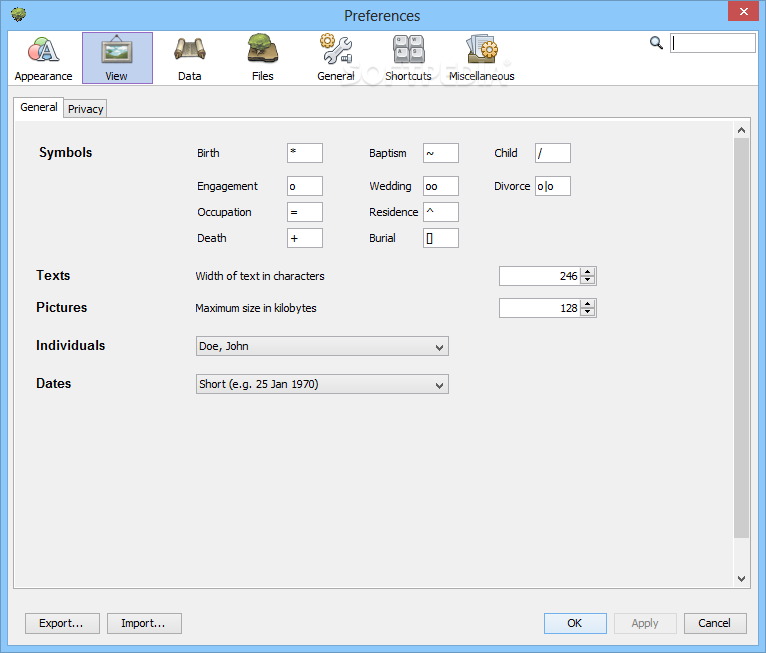Click the Individuals section heading
The height and width of the screenshot is (653, 766).
(71, 346)
